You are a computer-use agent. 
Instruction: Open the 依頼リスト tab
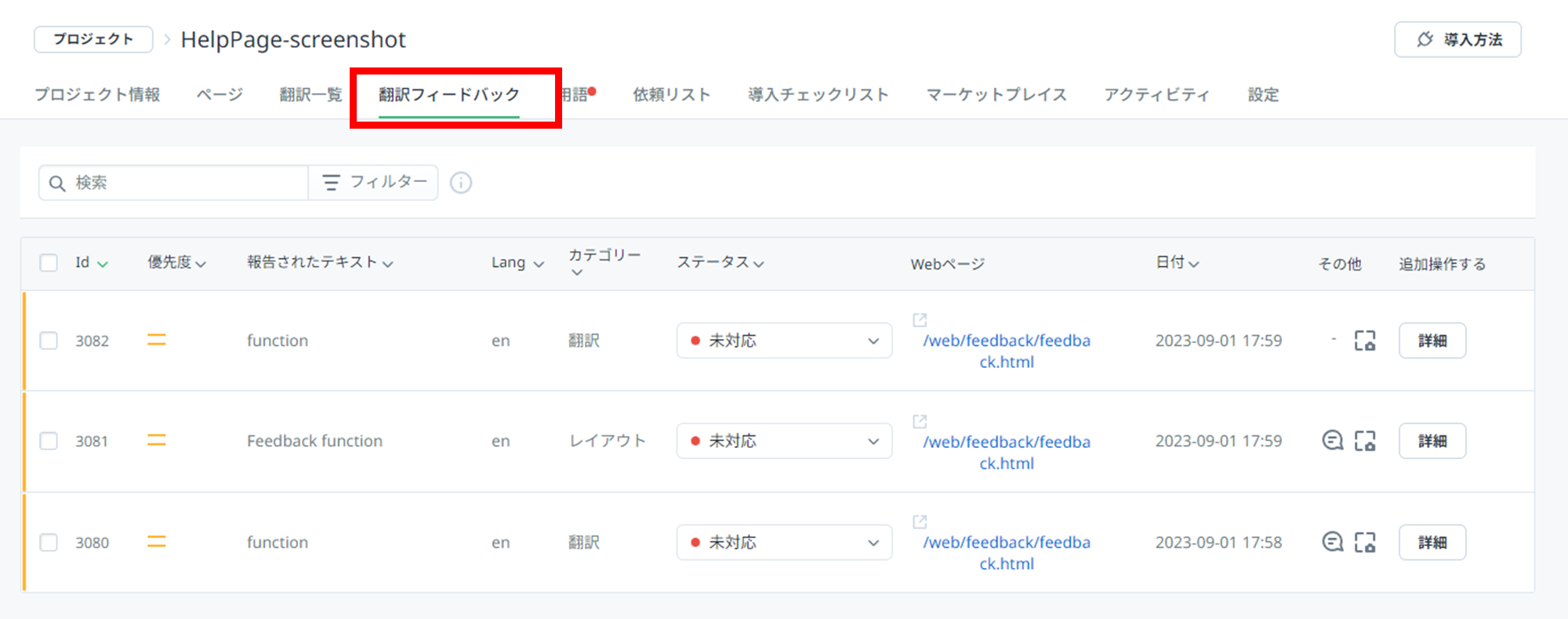pos(672,95)
